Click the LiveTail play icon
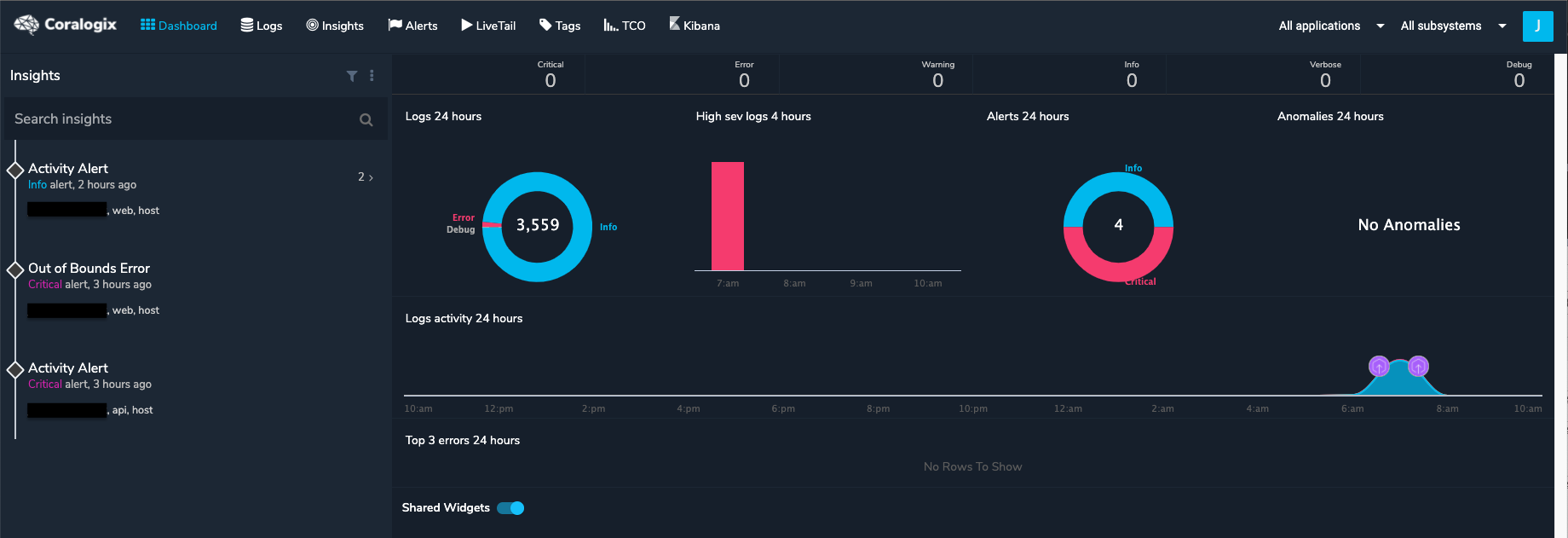 pyautogui.click(x=467, y=25)
